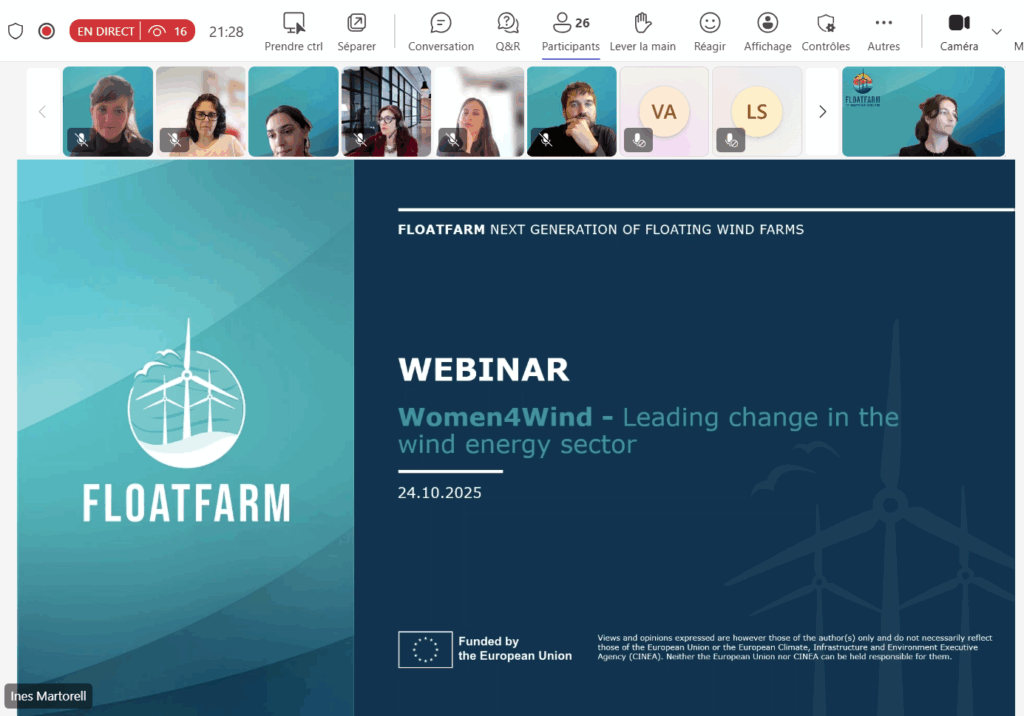The width and height of the screenshot is (1024, 716).
Task: Open the Affichage view options
Action: (767, 31)
